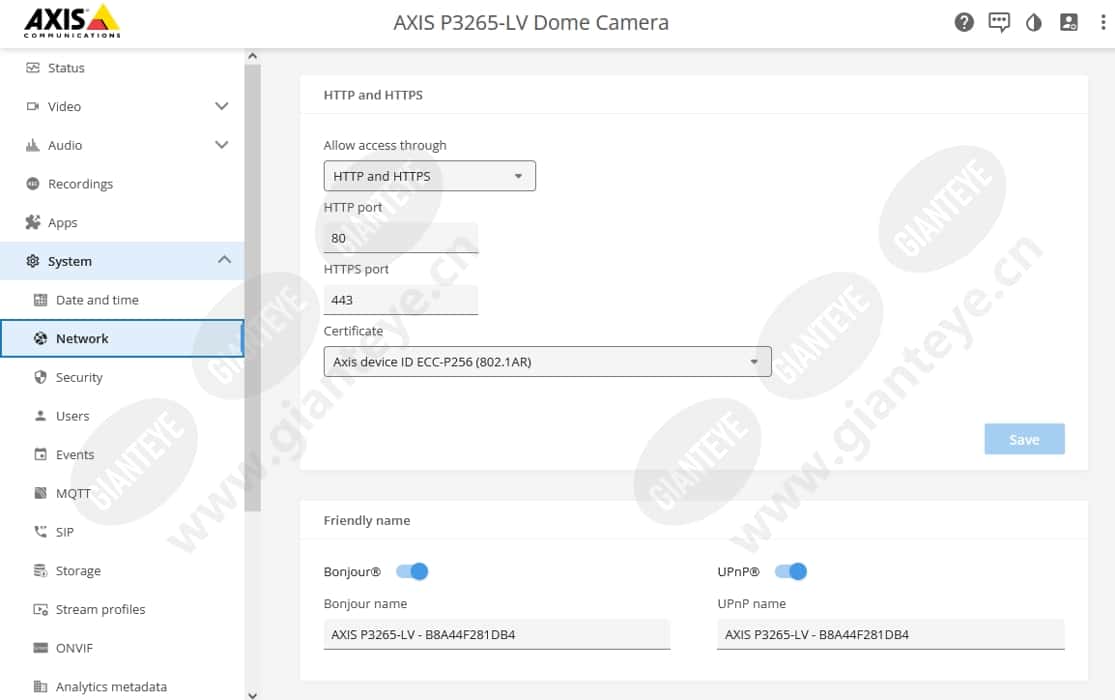The image size is (1115, 700).
Task: Open the user account icon in header
Action: click(x=1068, y=22)
